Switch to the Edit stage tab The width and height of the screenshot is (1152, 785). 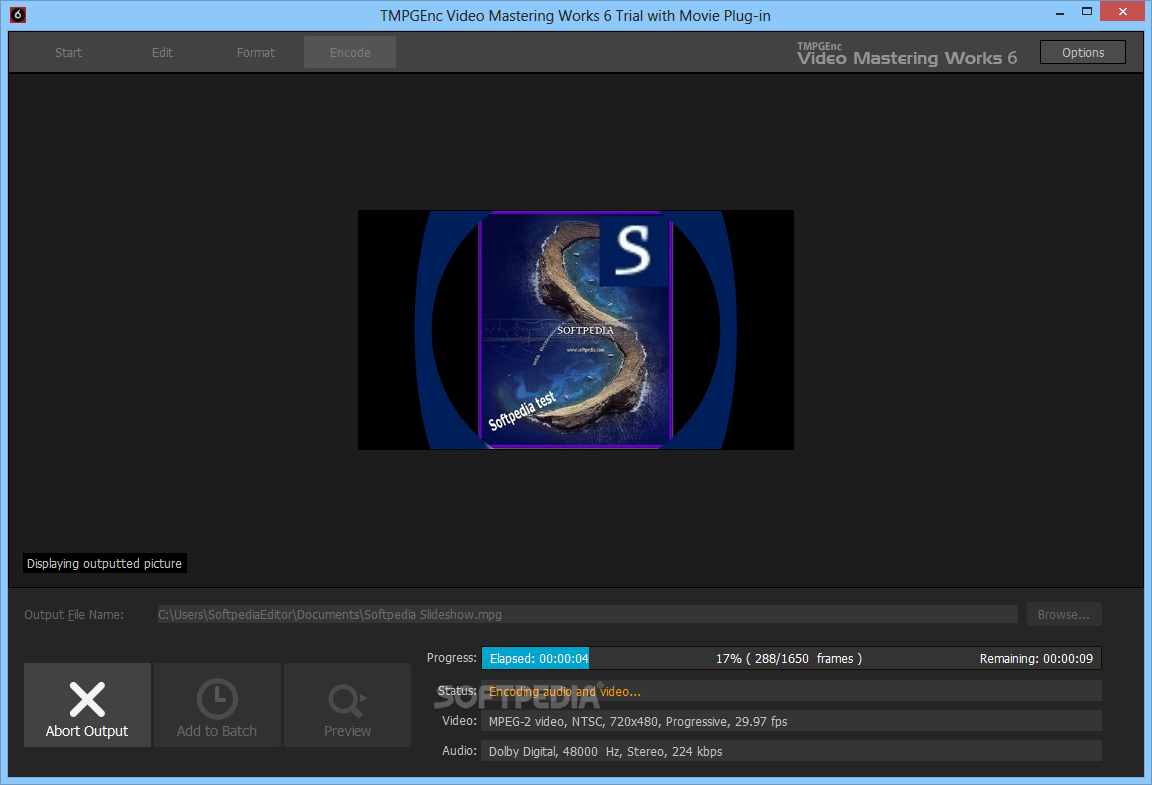click(162, 52)
